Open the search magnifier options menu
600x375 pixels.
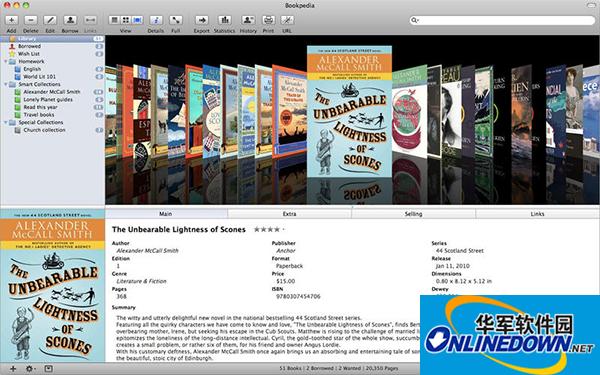click(415, 20)
